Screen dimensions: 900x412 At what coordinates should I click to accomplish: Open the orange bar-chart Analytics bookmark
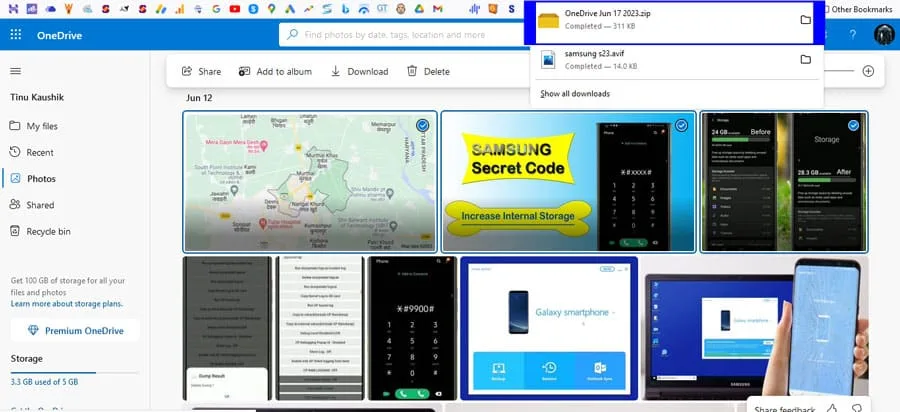point(179,9)
